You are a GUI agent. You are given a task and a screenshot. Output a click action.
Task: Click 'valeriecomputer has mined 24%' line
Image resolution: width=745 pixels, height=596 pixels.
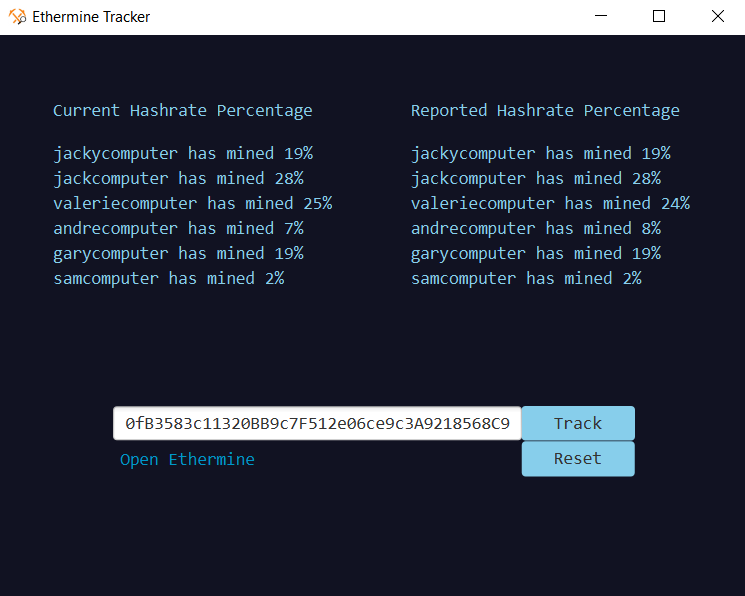550,204
